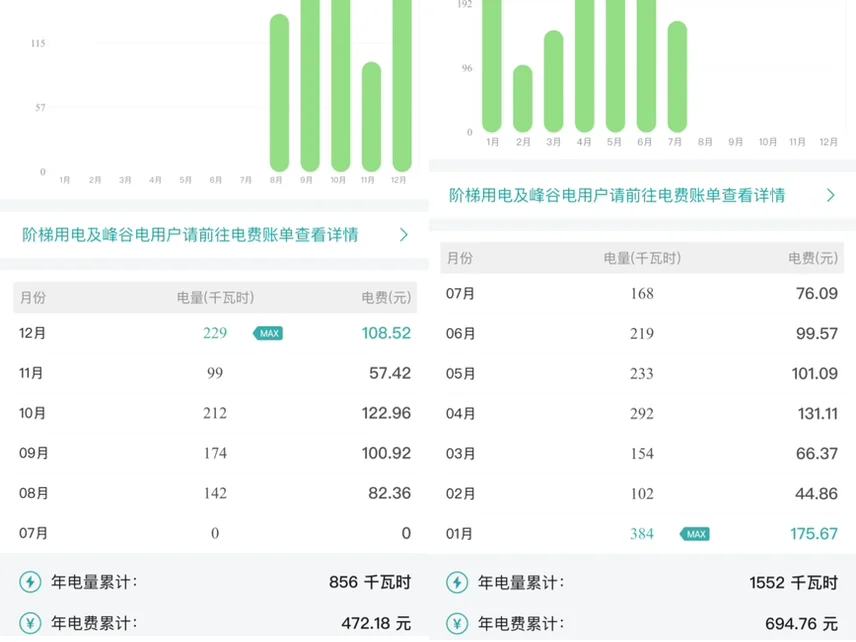This screenshot has width=856, height=642.
Task: Click the 08月 row label
Action: pyautogui.click(x=33, y=494)
